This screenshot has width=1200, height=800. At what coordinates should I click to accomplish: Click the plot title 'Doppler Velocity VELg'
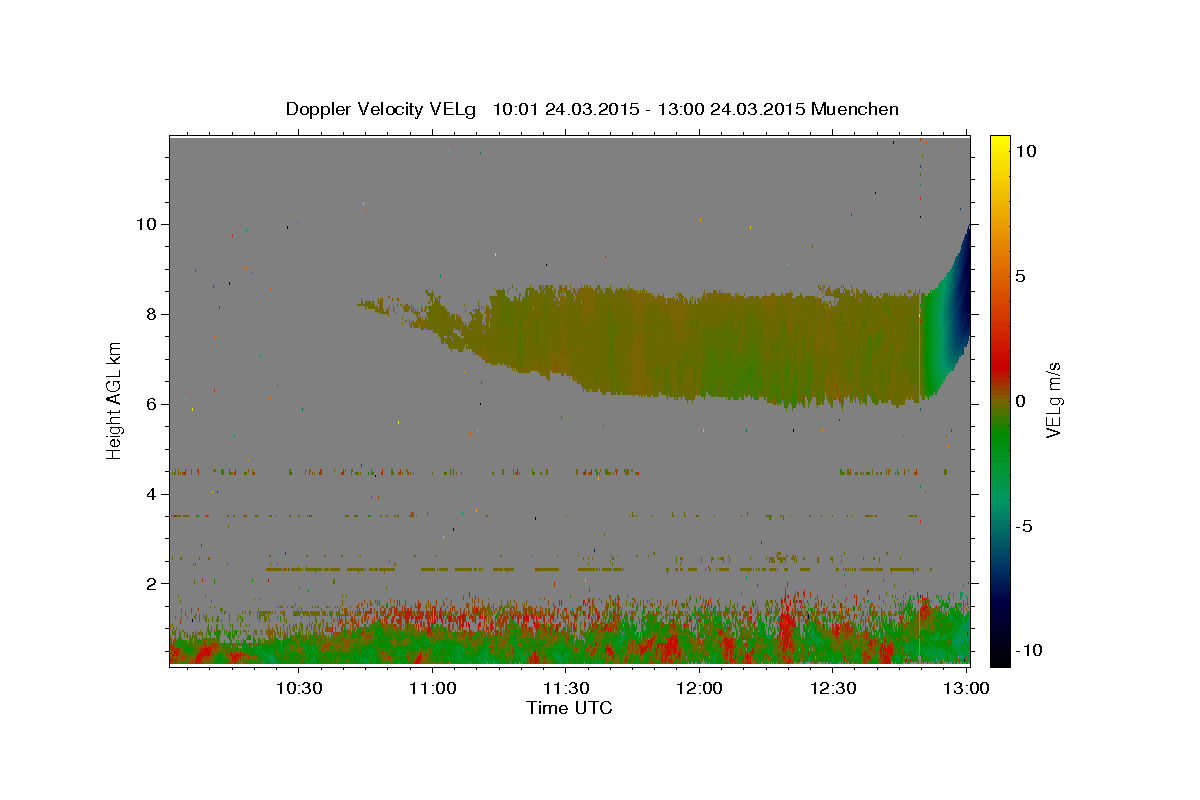[379, 109]
